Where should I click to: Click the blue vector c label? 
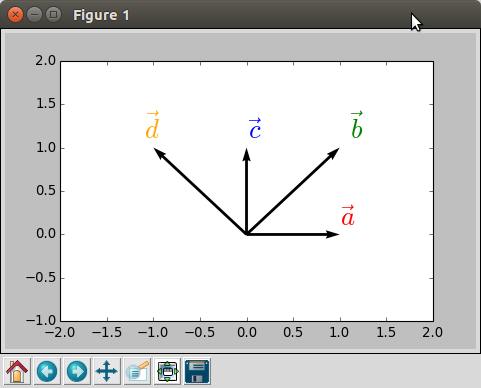click(x=255, y=128)
